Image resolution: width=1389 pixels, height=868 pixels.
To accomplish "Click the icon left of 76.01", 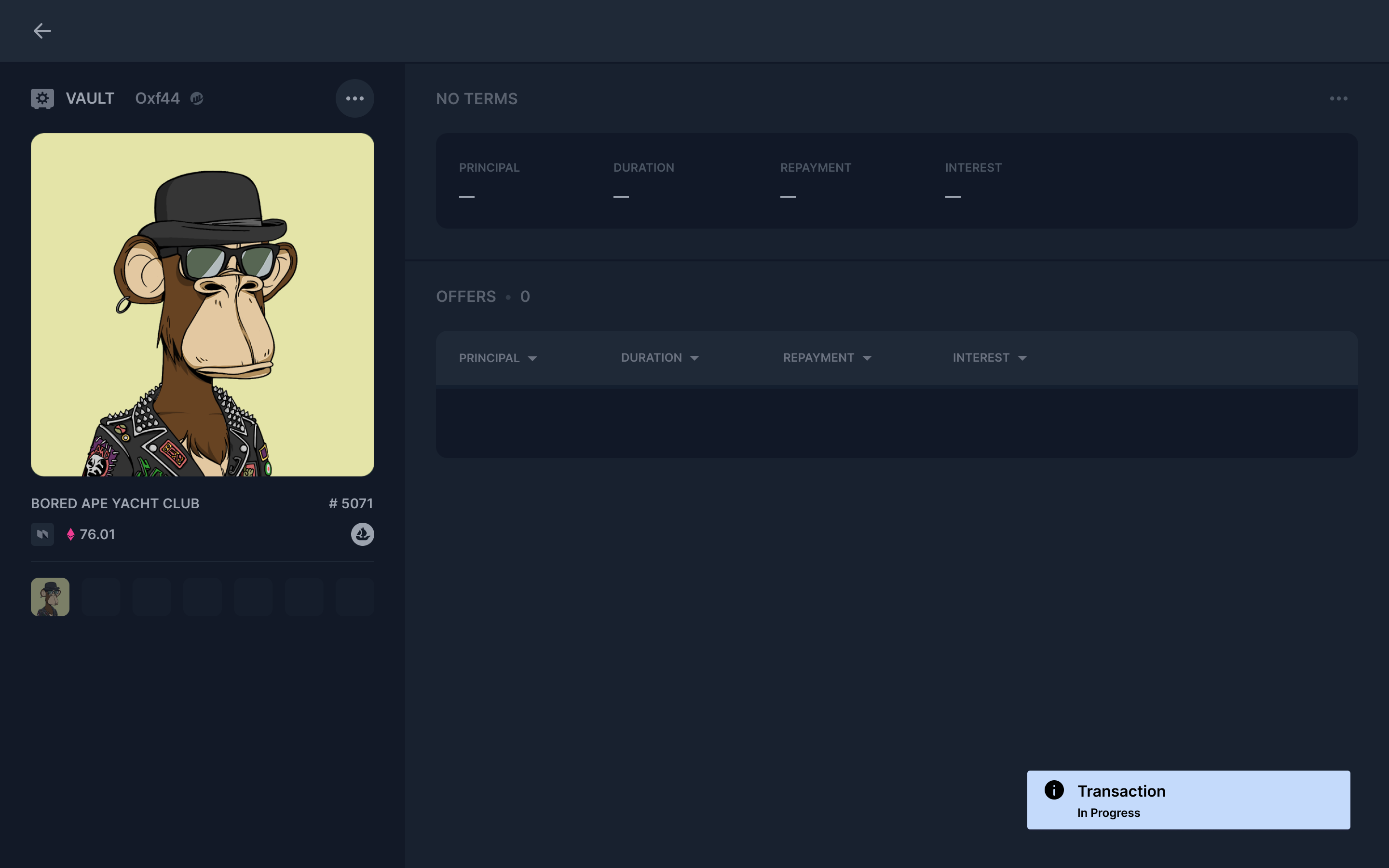I will pyautogui.click(x=42, y=534).
